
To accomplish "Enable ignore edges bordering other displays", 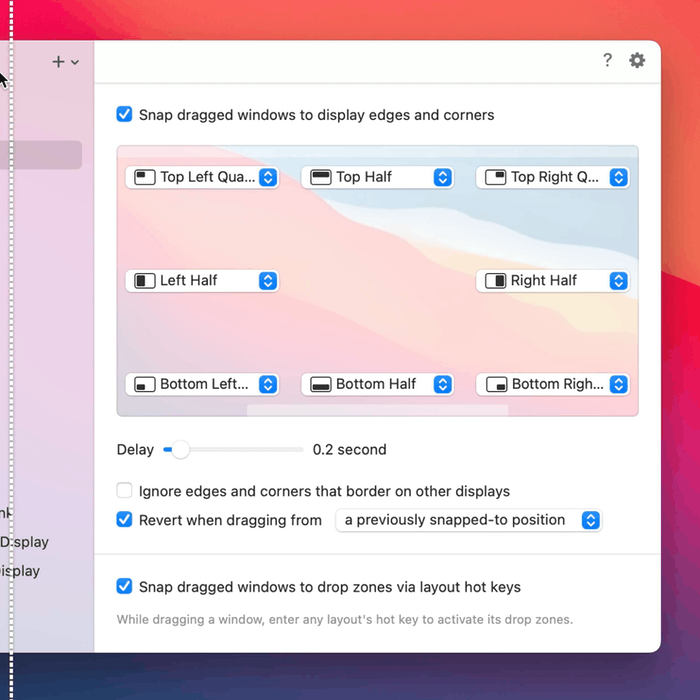I will [x=125, y=491].
